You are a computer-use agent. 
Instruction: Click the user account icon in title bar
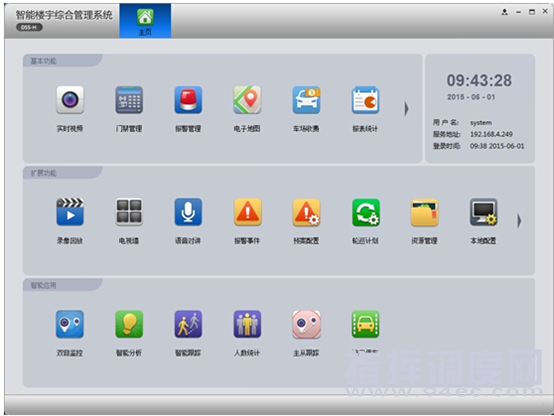pyautogui.click(x=505, y=12)
